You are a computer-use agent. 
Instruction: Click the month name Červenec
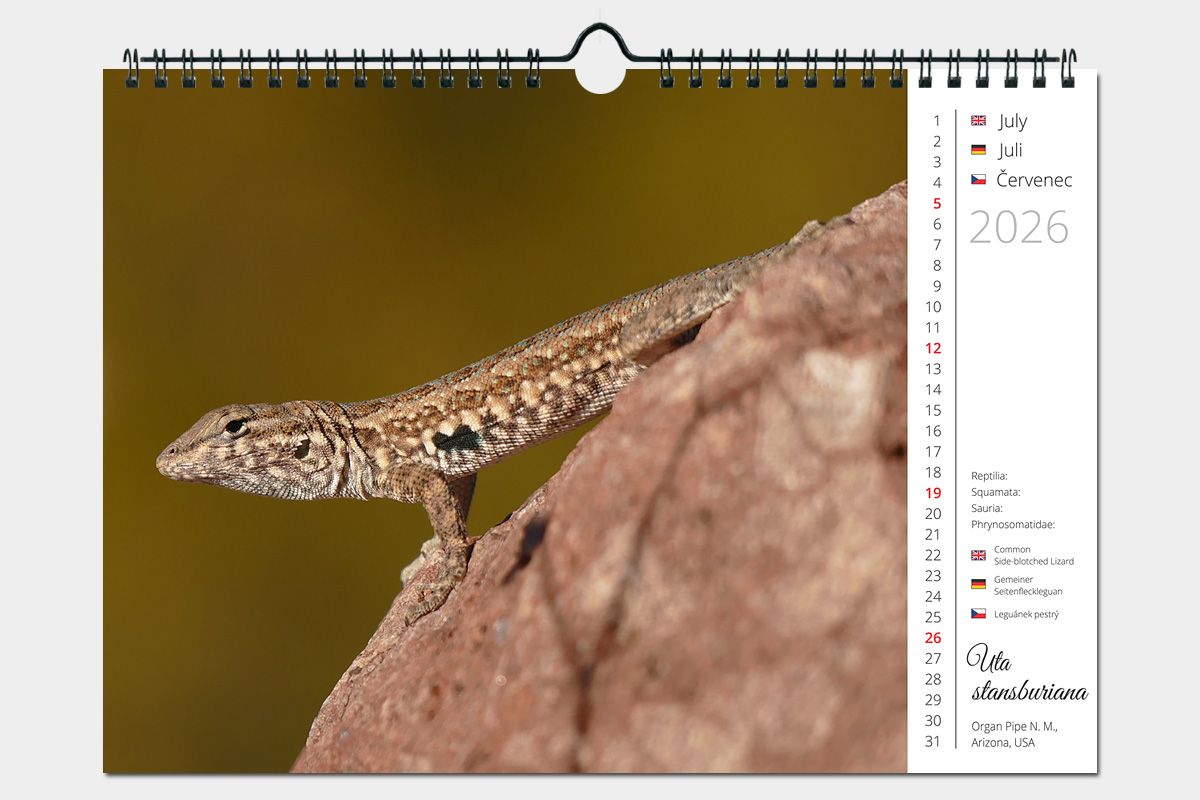click(1035, 180)
